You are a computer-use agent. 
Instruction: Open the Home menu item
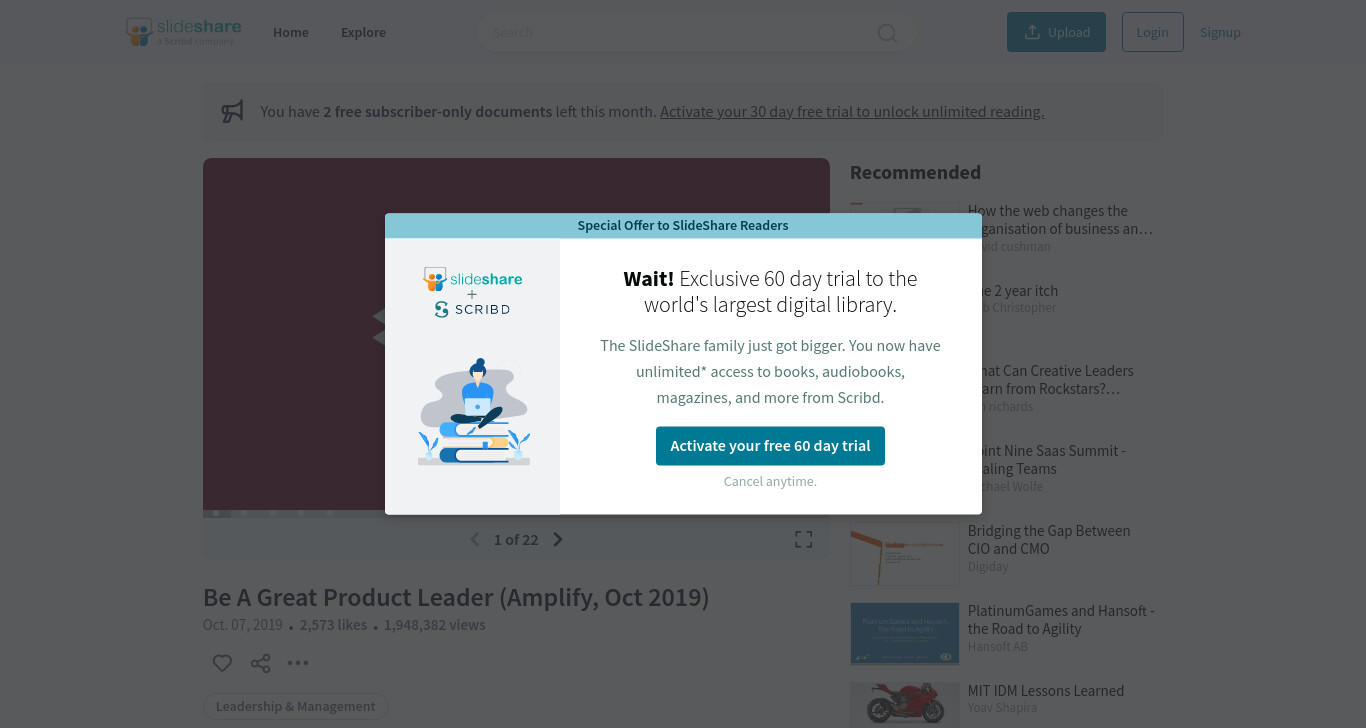click(x=291, y=32)
